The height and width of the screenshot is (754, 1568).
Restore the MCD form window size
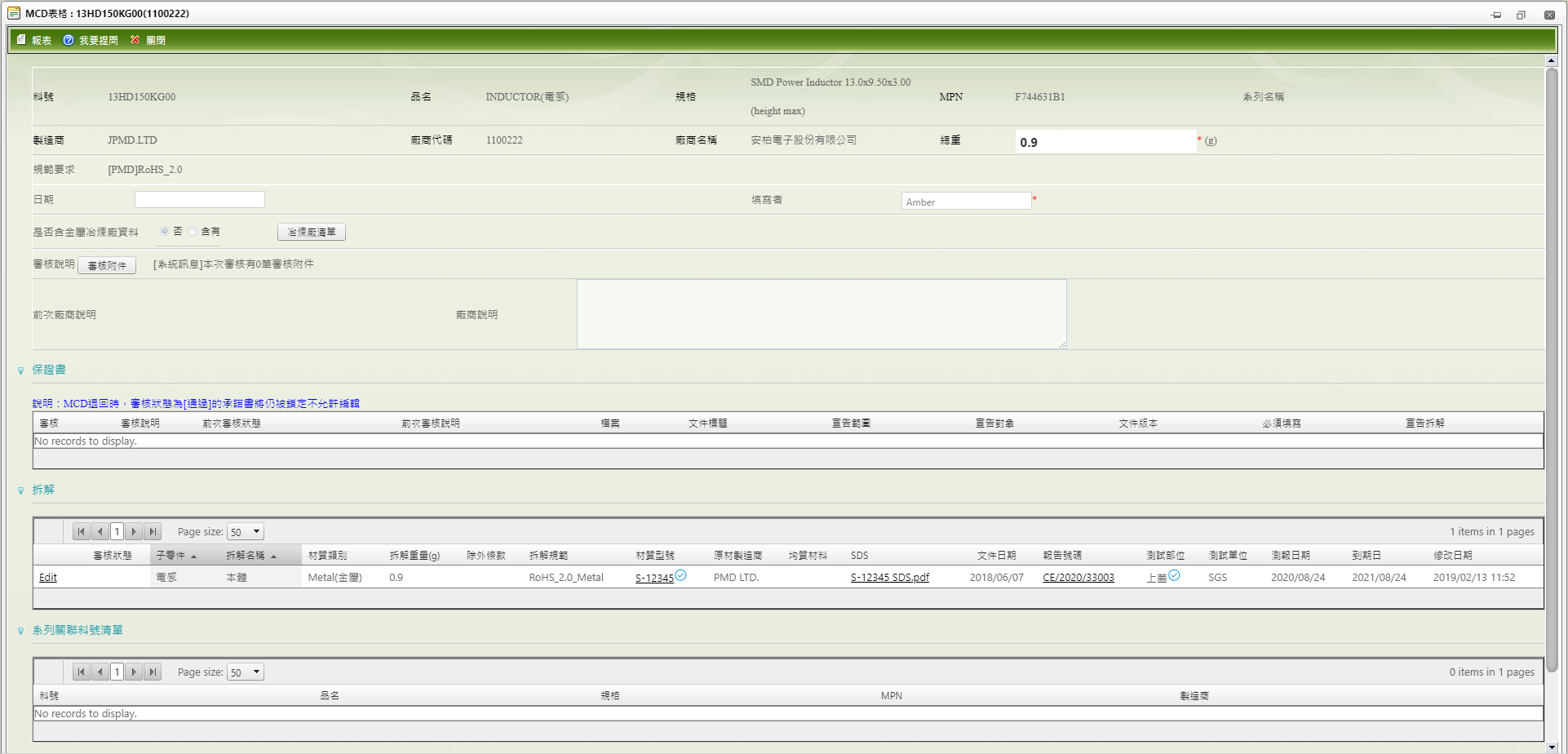(1521, 15)
